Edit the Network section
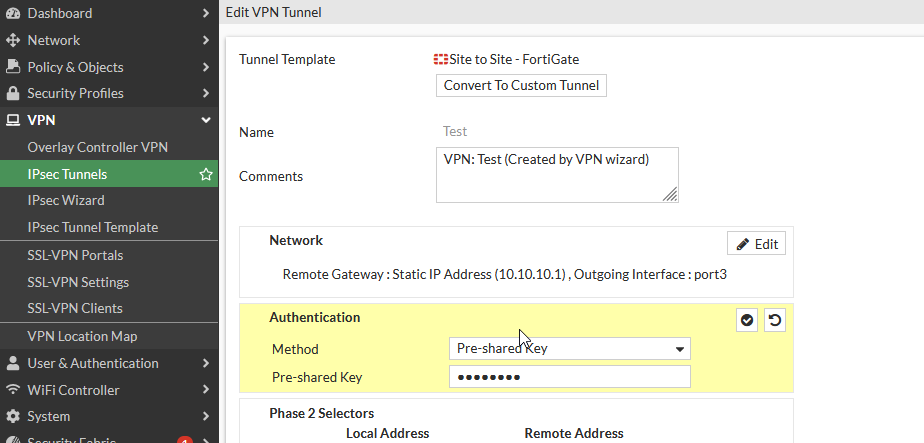The height and width of the screenshot is (443, 924). click(x=756, y=244)
